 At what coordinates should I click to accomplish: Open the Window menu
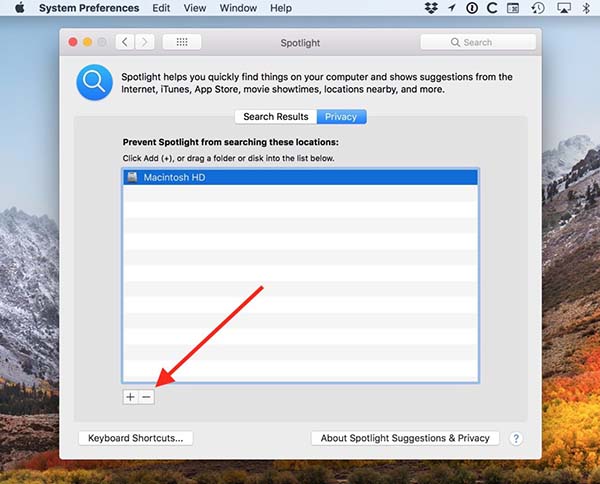[238, 8]
